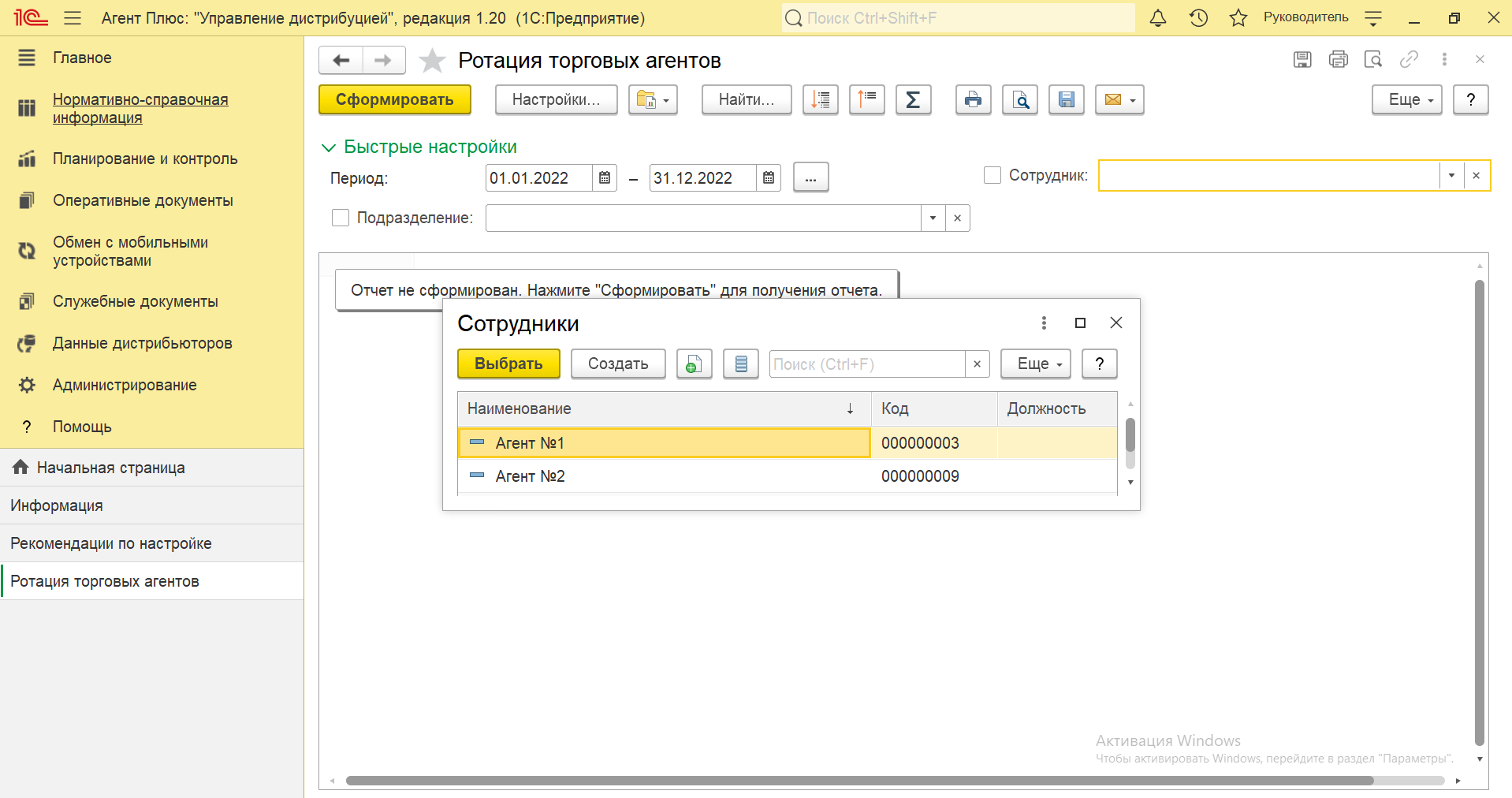Open vertical dots menu in Сотрудники dialog
The height and width of the screenshot is (798, 1512).
tap(1044, 323)
